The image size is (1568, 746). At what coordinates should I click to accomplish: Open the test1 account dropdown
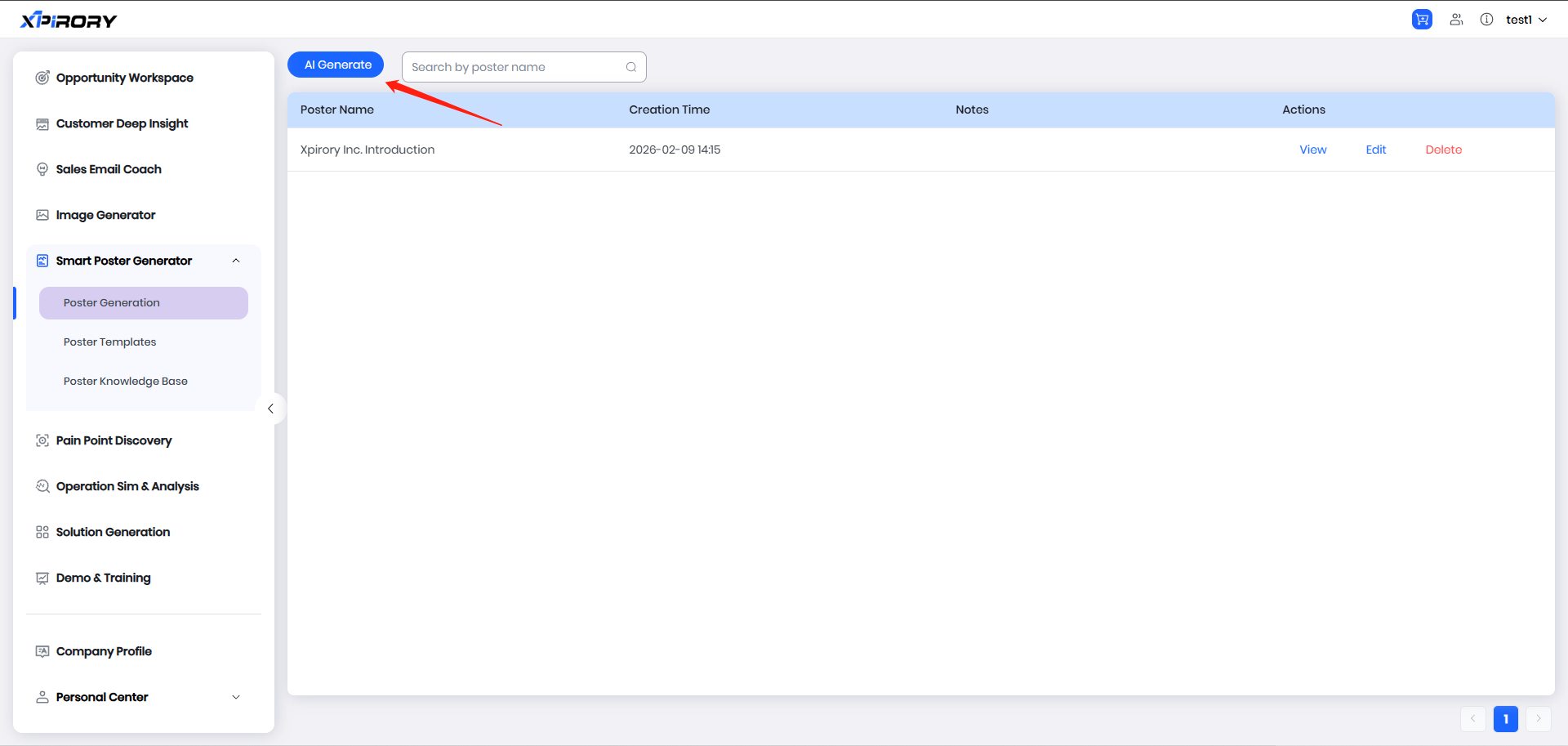[1526, 20]
